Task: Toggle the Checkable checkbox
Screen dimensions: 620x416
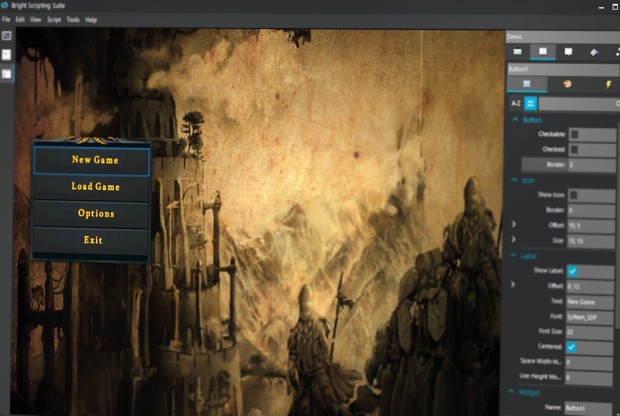Action: coord(575,134)
